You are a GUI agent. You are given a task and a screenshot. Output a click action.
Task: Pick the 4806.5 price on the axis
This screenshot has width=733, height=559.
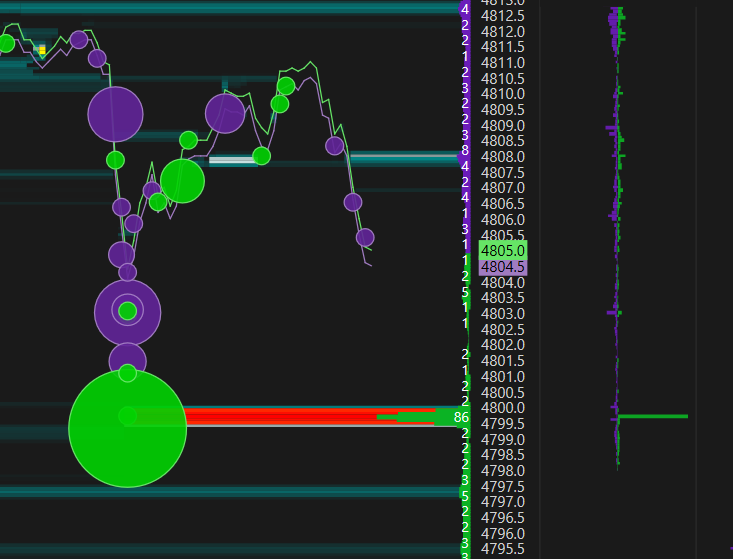[x=503, y=204]
